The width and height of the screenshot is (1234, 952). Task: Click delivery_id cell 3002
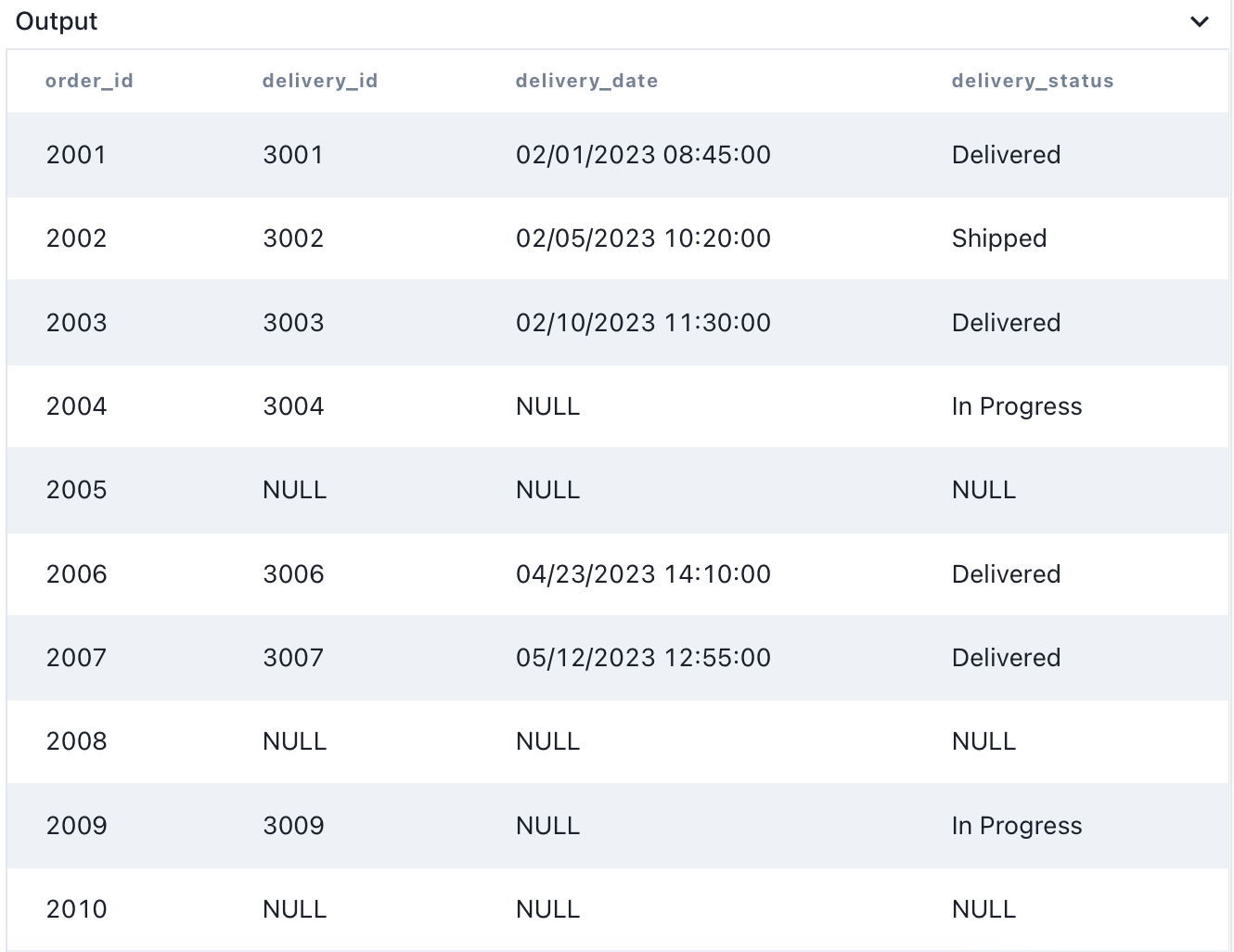coord(293,238)
